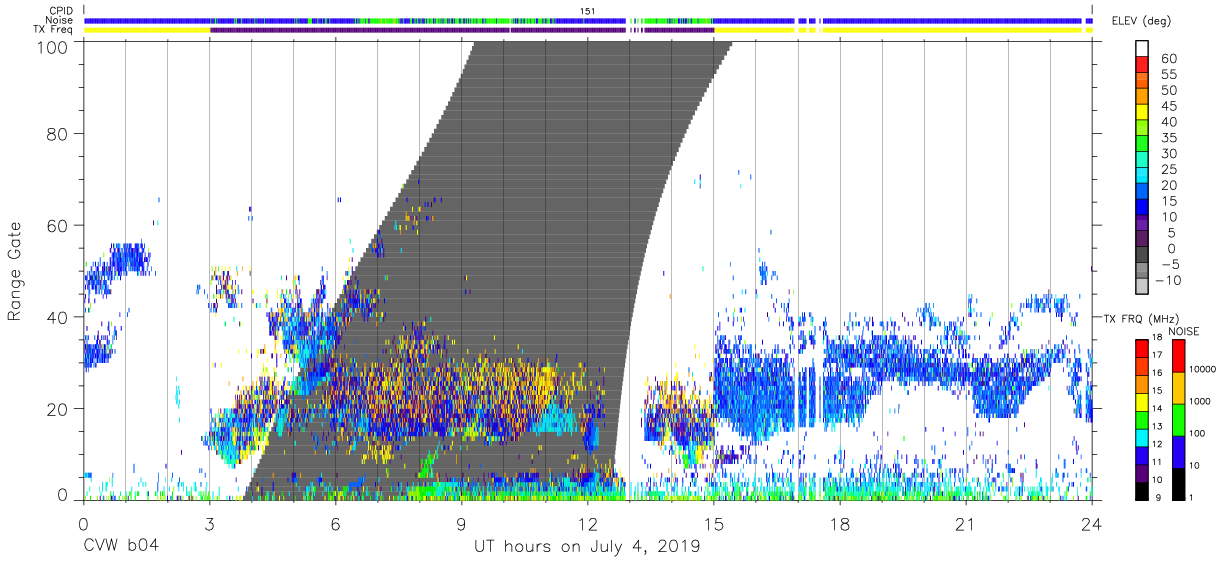Select the "Range Gate" y-axis title
This screenshot has height=567, width=1228.
(x=15, y=270)
